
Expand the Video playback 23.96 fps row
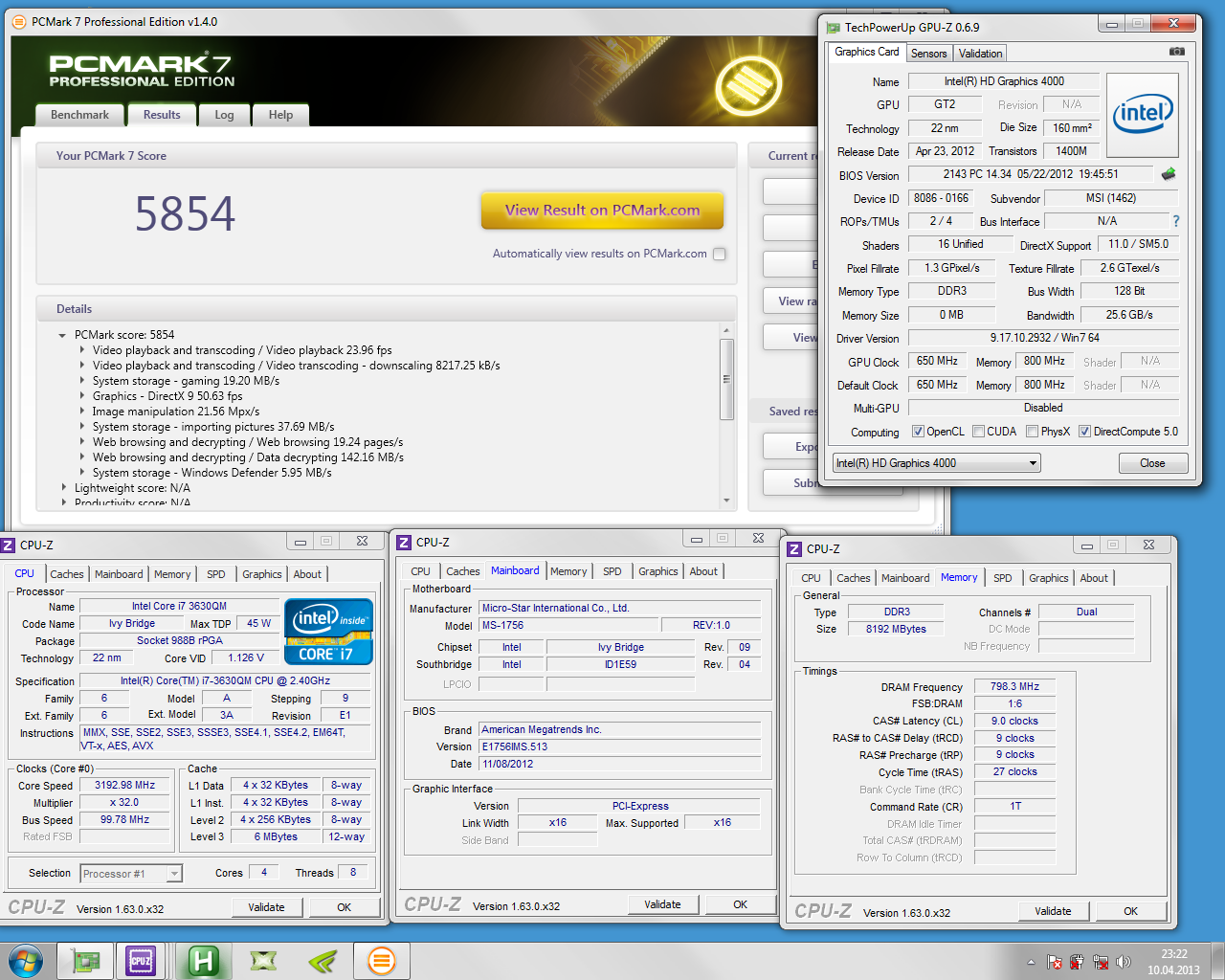point(81,350)
